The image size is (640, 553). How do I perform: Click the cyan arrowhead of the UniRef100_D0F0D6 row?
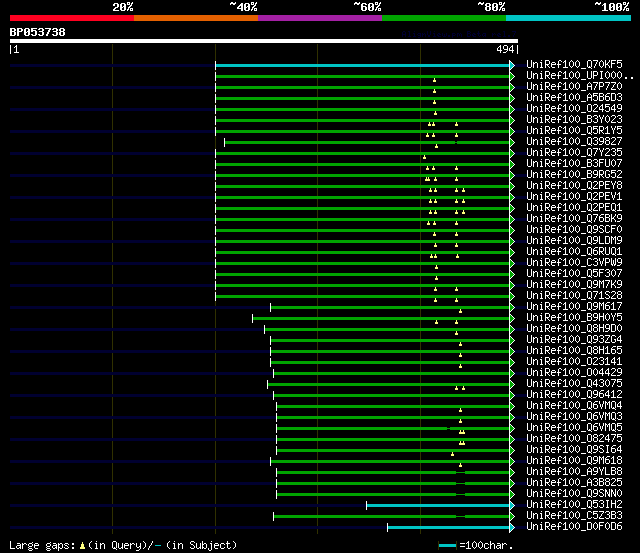pos(512,528)
